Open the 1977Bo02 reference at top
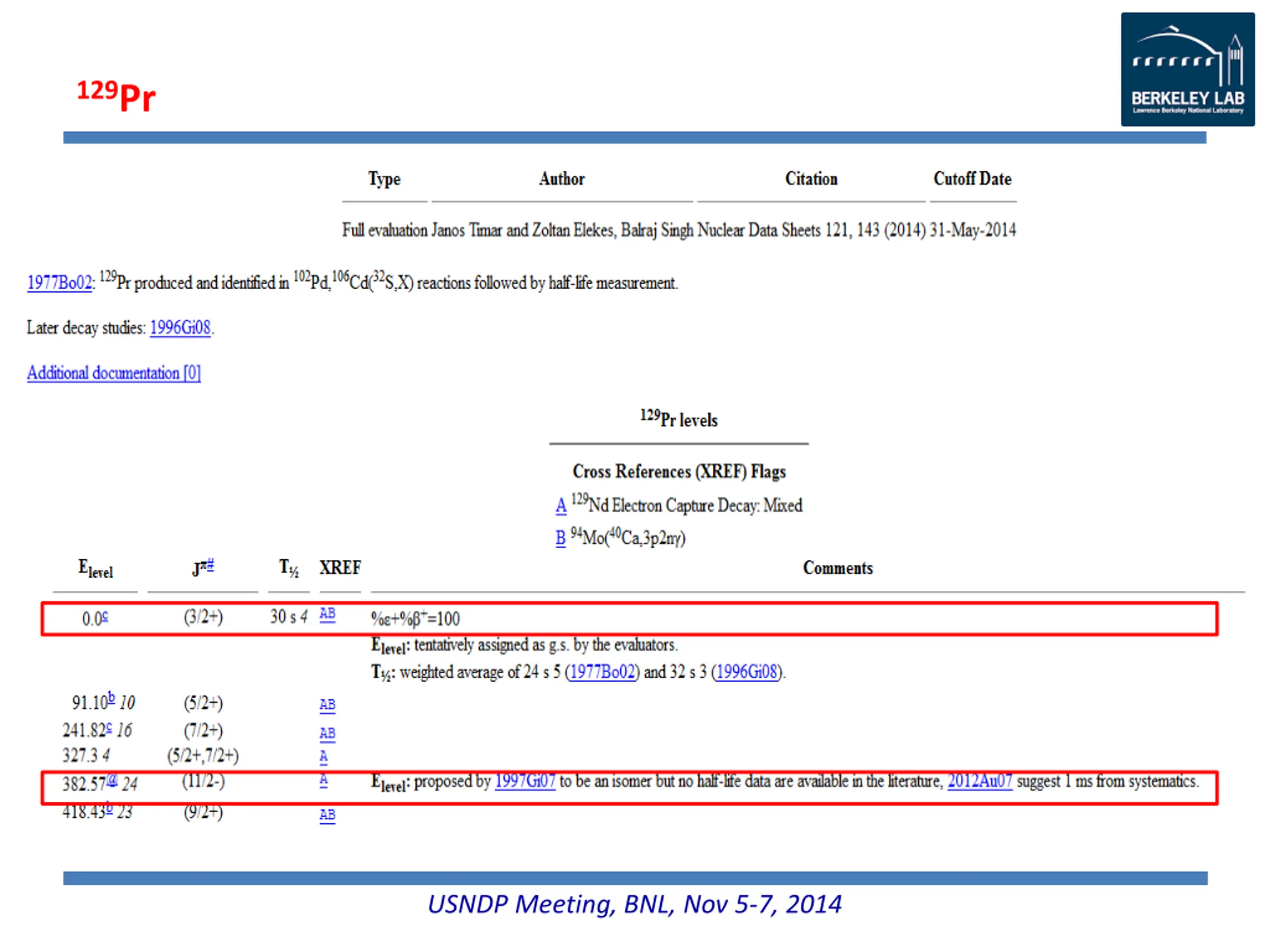1270x952 pixels. pos(59,283)
